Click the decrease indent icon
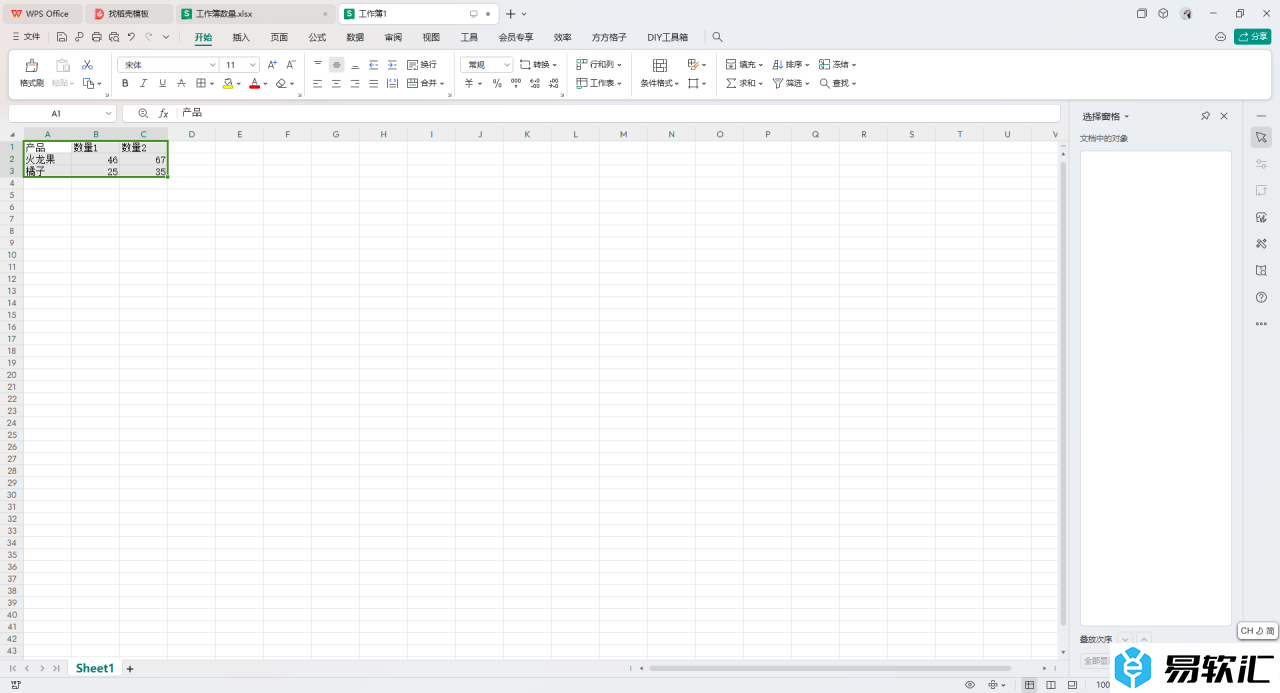Screen dimensions: 1280x693 tap(374, 64)
